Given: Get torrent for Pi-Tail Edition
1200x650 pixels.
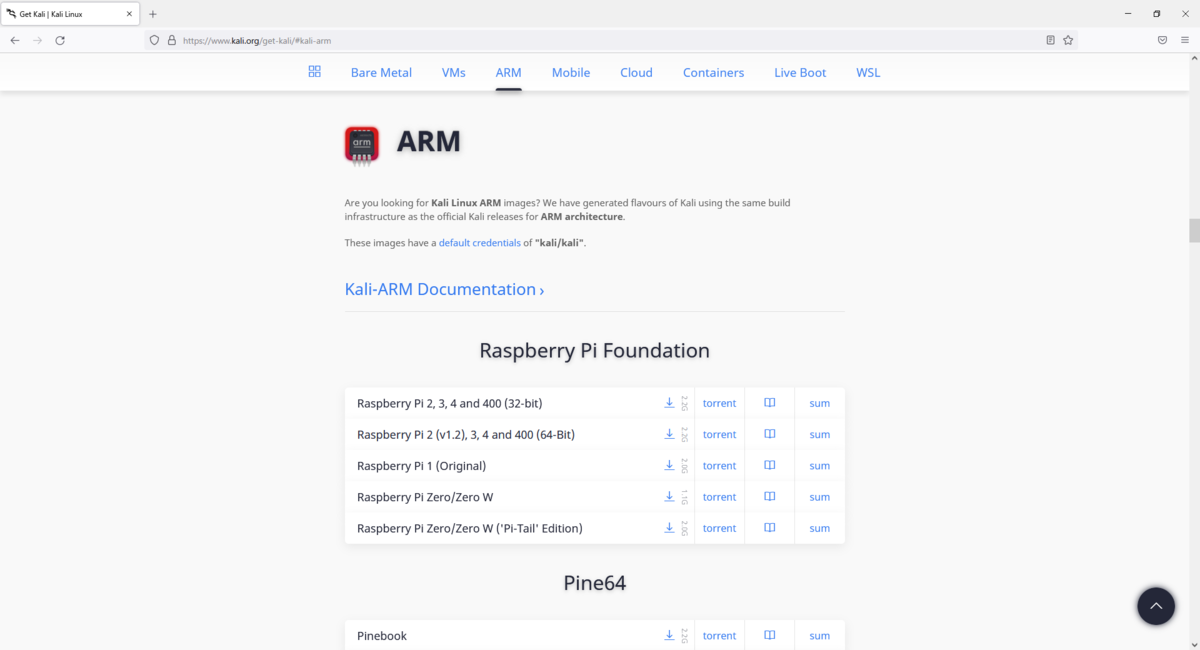Looking at the screenshot, I should click(x=719, y=527).
